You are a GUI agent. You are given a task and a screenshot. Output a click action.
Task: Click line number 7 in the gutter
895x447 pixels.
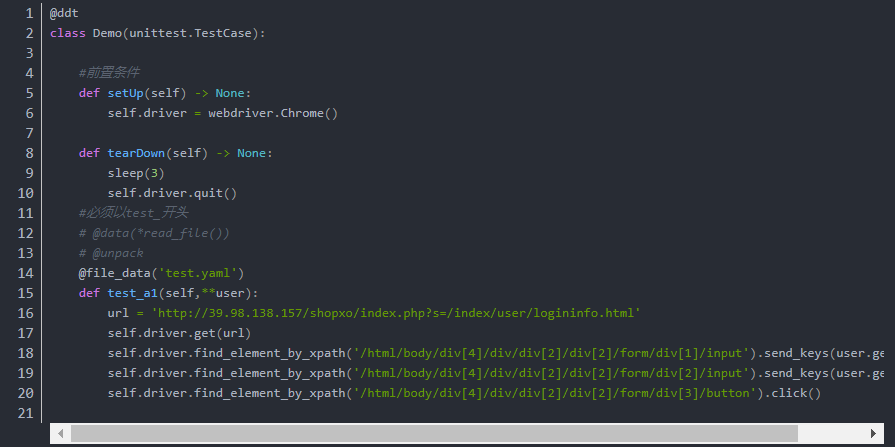[29, 133]
